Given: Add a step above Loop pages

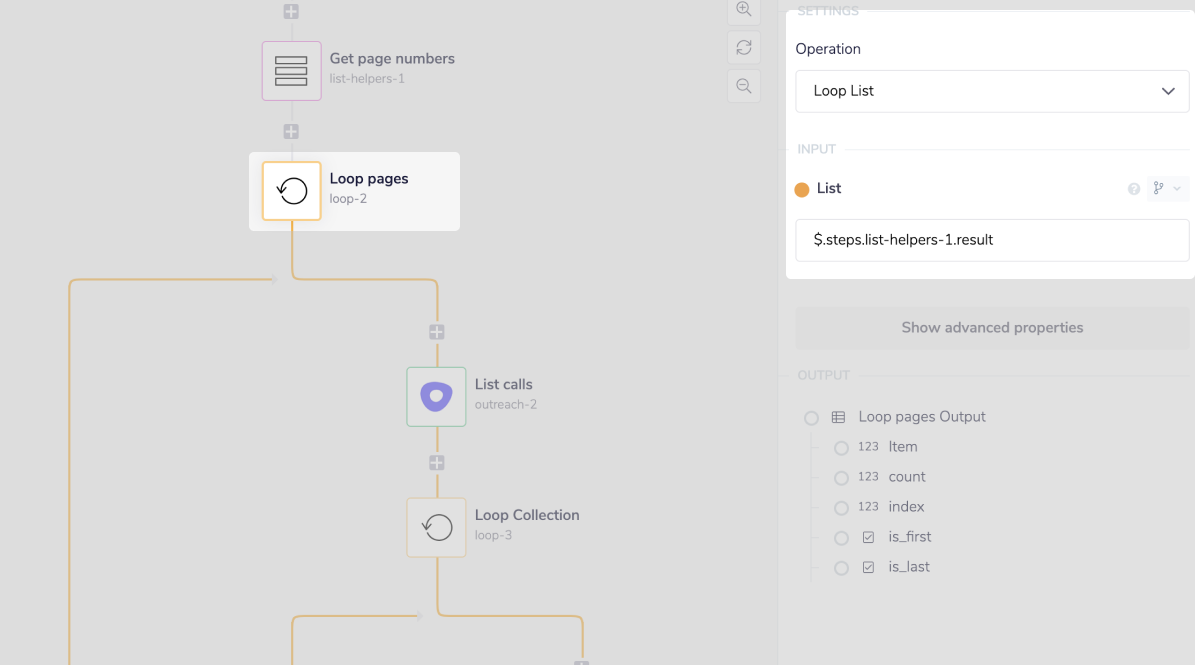Looking at the screenshot, I should 291,132.
